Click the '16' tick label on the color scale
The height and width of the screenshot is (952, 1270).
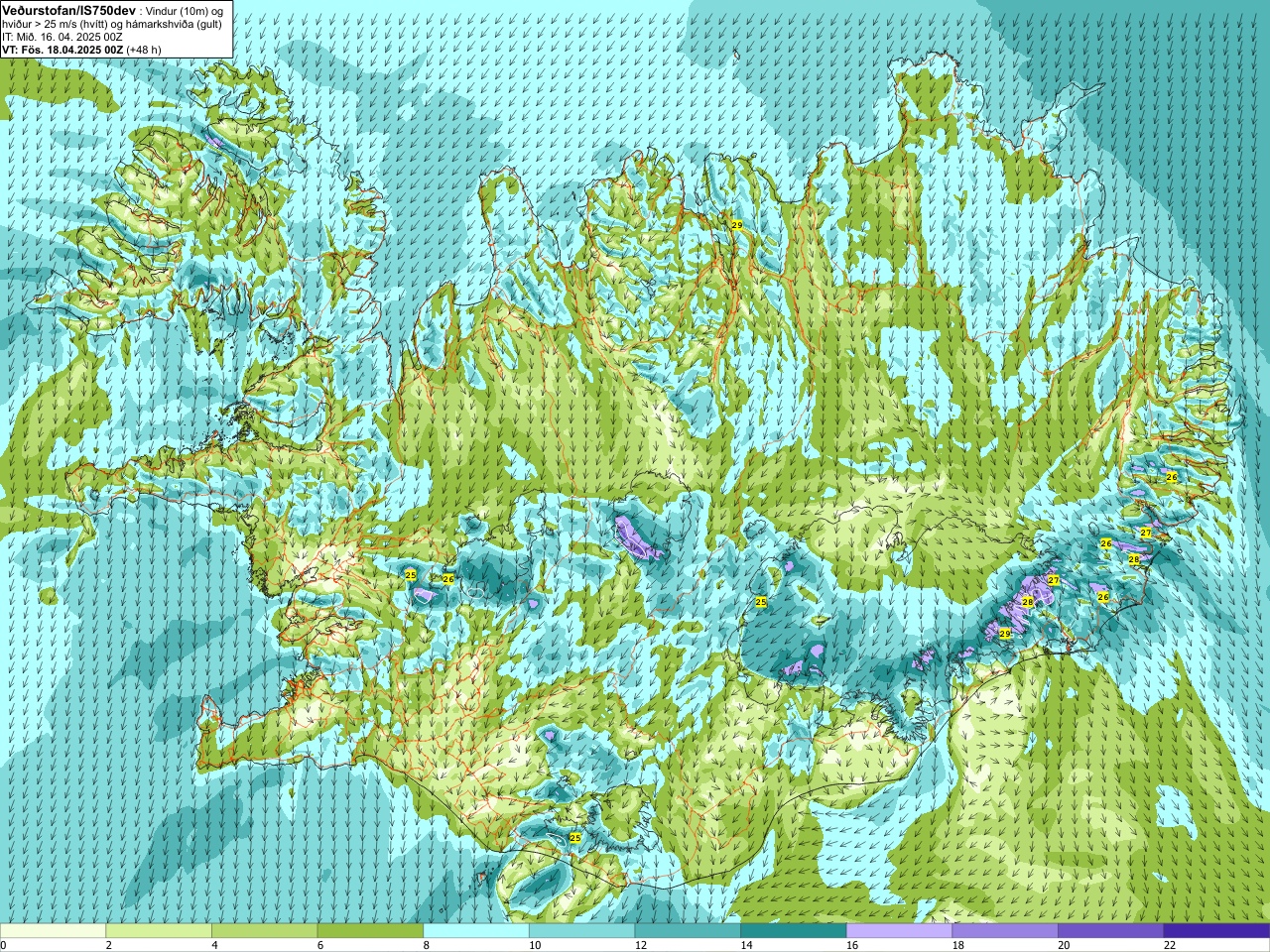(852, 946)
